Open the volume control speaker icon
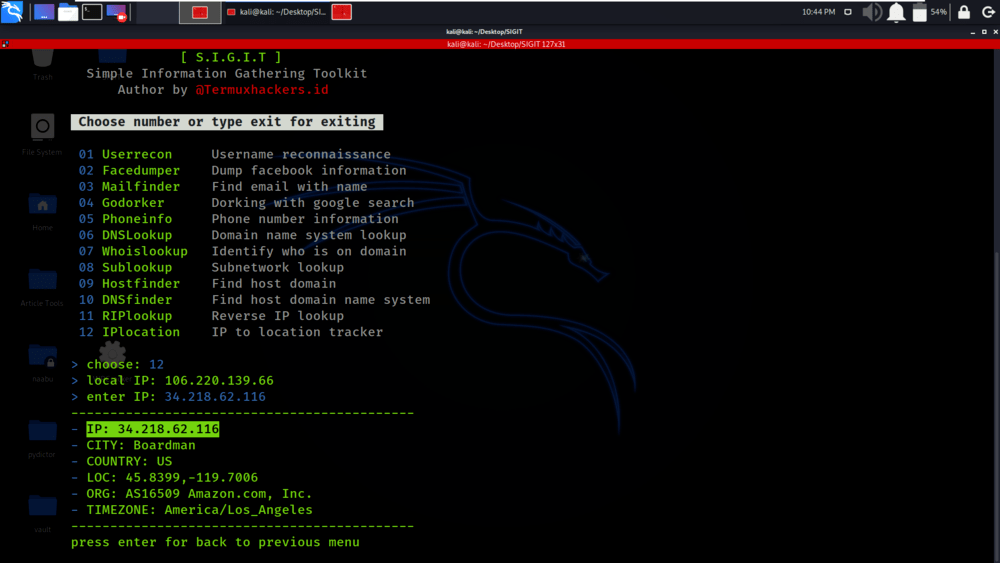 click(x=872, y=12)
